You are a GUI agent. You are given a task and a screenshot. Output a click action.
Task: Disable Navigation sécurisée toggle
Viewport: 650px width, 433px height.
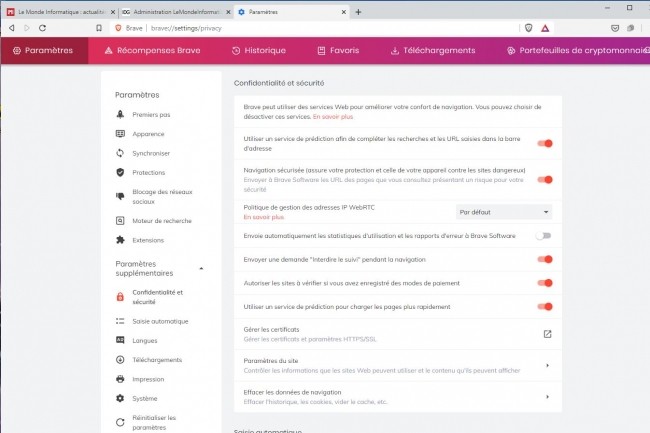pos(545,179)
